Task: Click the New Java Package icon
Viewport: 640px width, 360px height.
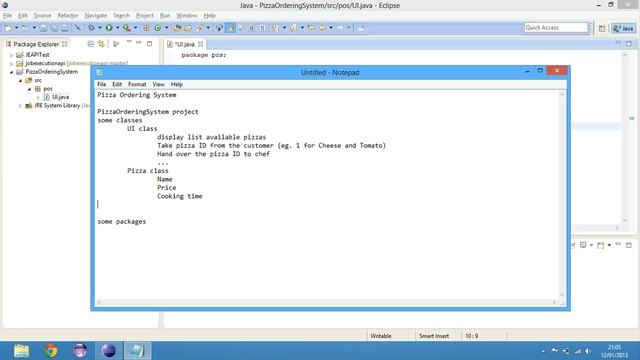Action: click(147, 28)
